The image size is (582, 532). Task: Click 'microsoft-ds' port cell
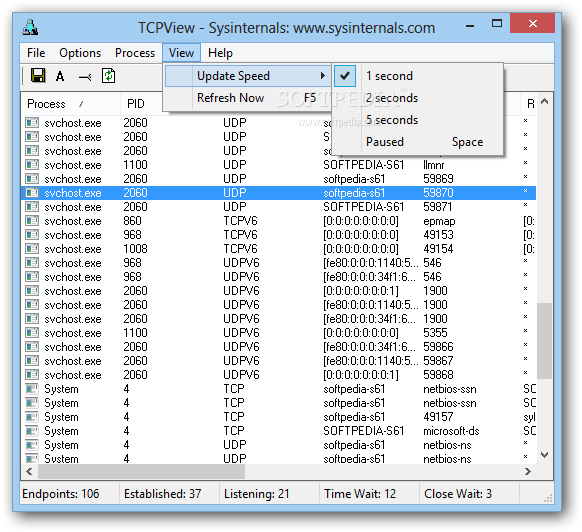click(x=451, y=431)
